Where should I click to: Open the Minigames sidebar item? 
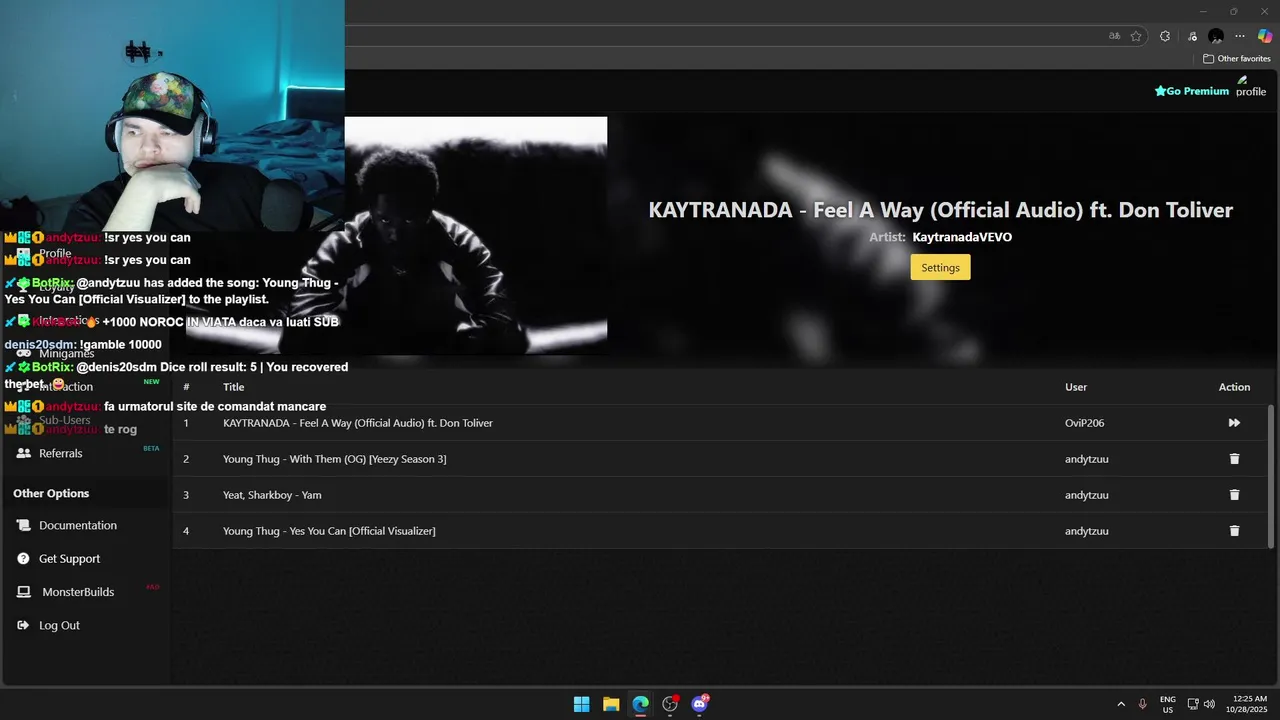click(x=66, y=353)
